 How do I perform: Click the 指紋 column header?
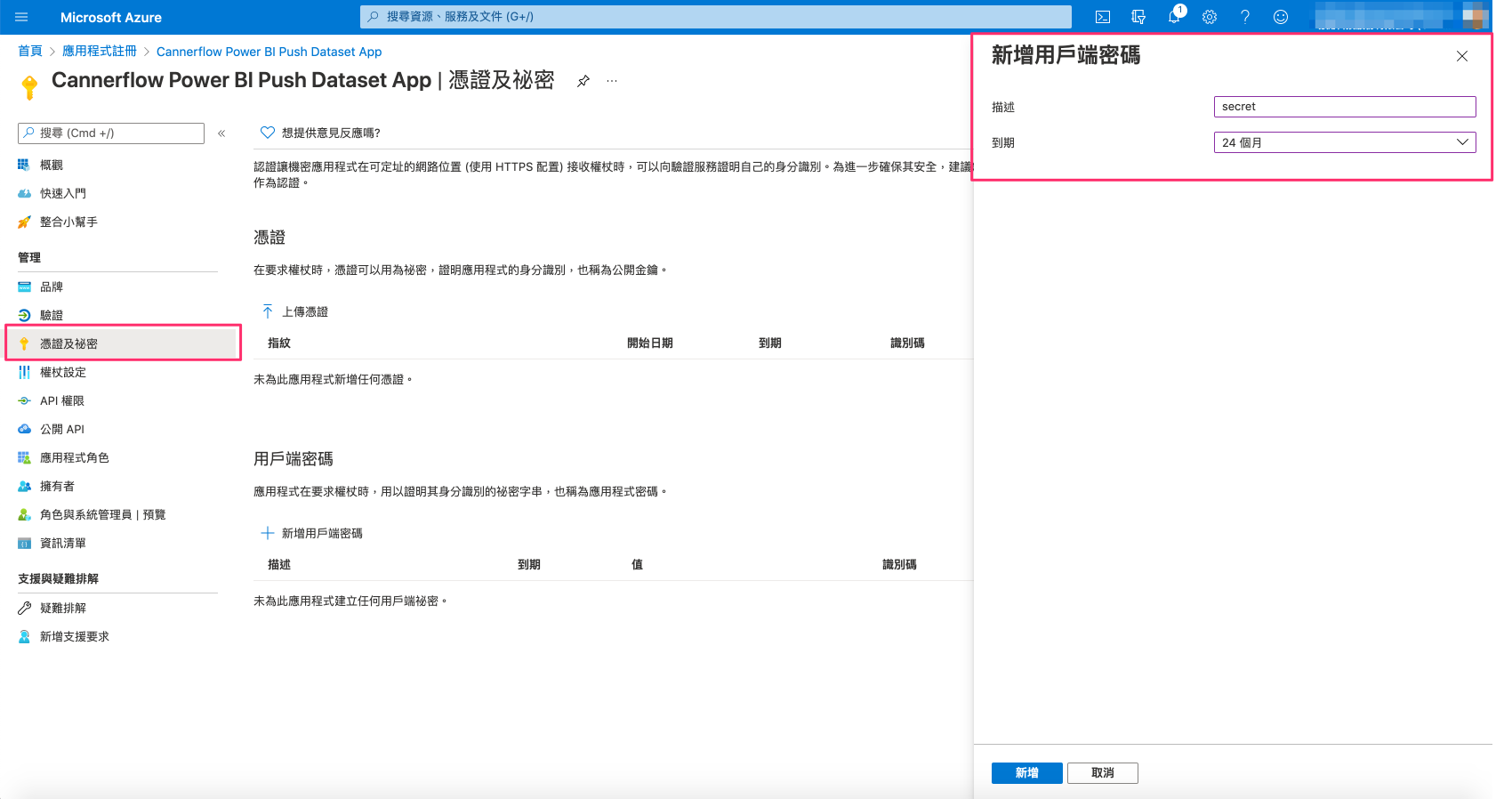(279, 343)
